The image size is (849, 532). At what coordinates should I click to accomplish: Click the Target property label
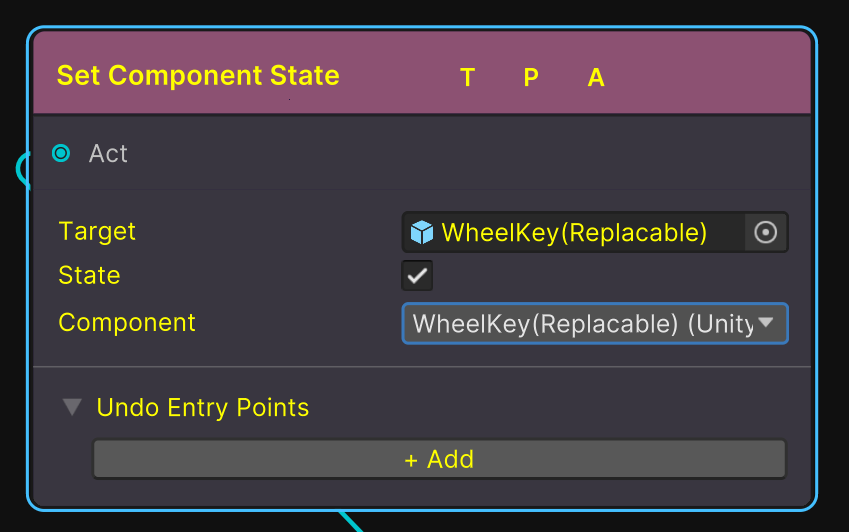tap(97, 232)
